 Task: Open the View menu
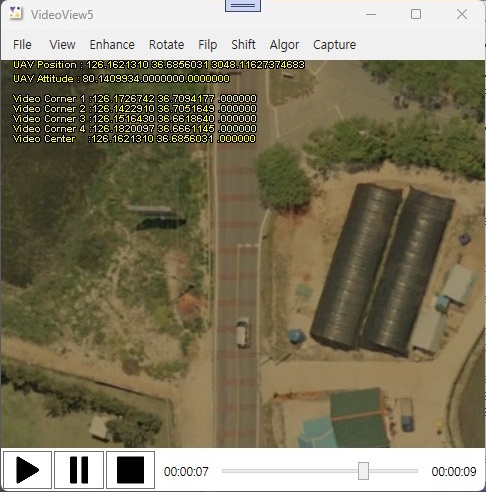pos(62,45)
